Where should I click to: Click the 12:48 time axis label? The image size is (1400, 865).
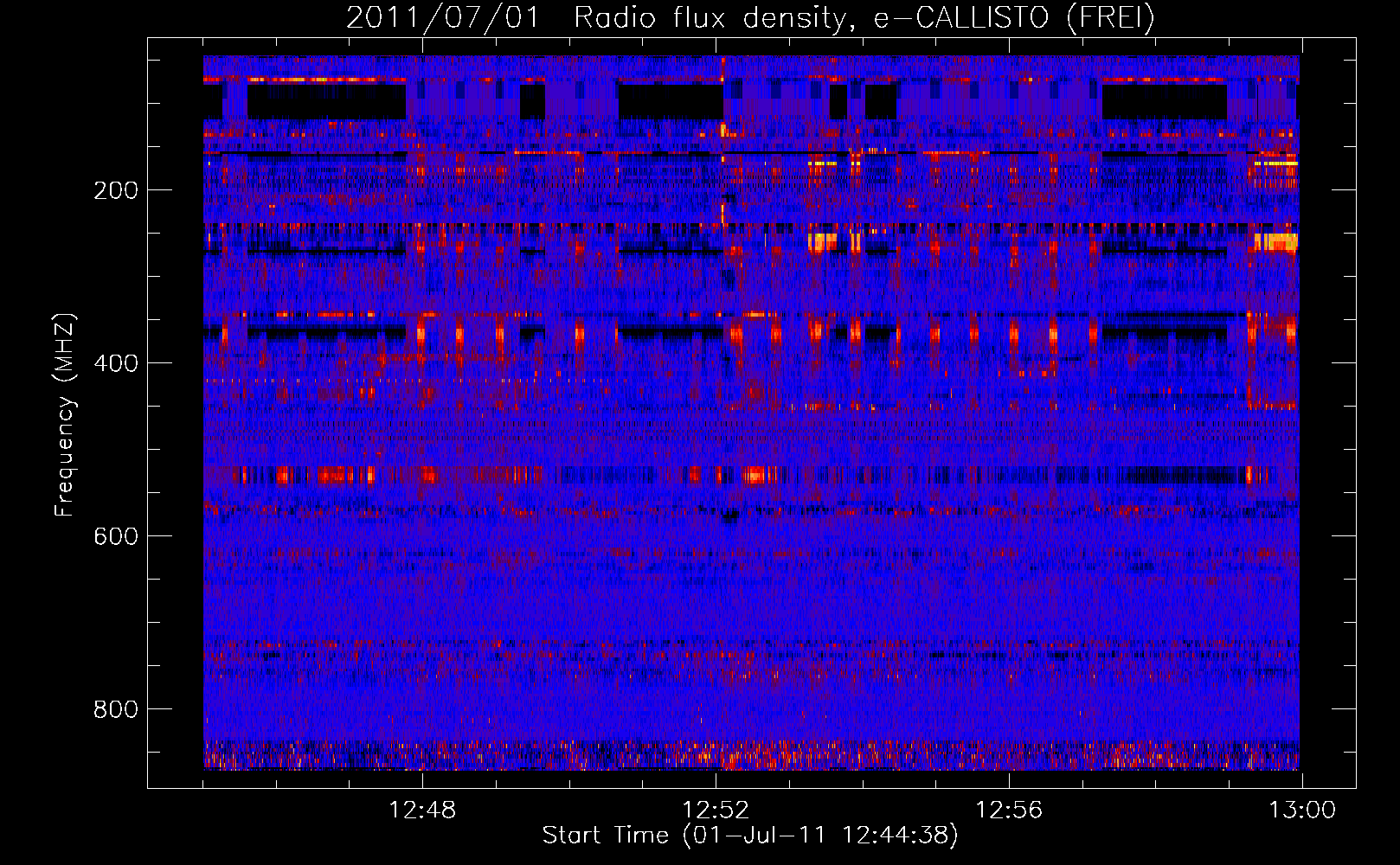coord(422,811)
